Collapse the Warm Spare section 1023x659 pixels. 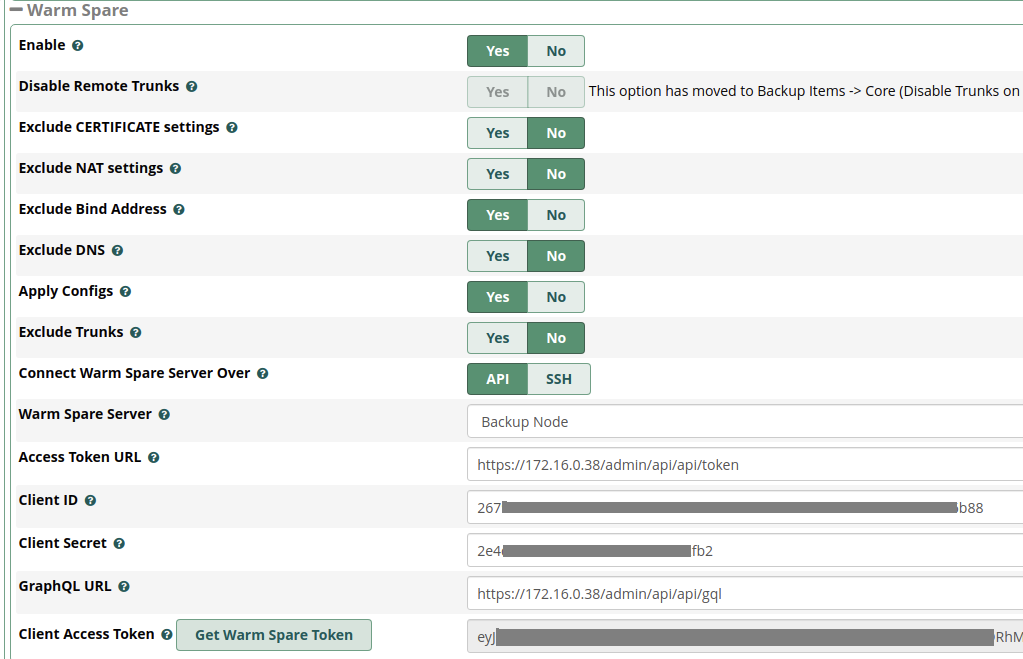[17, 10]
